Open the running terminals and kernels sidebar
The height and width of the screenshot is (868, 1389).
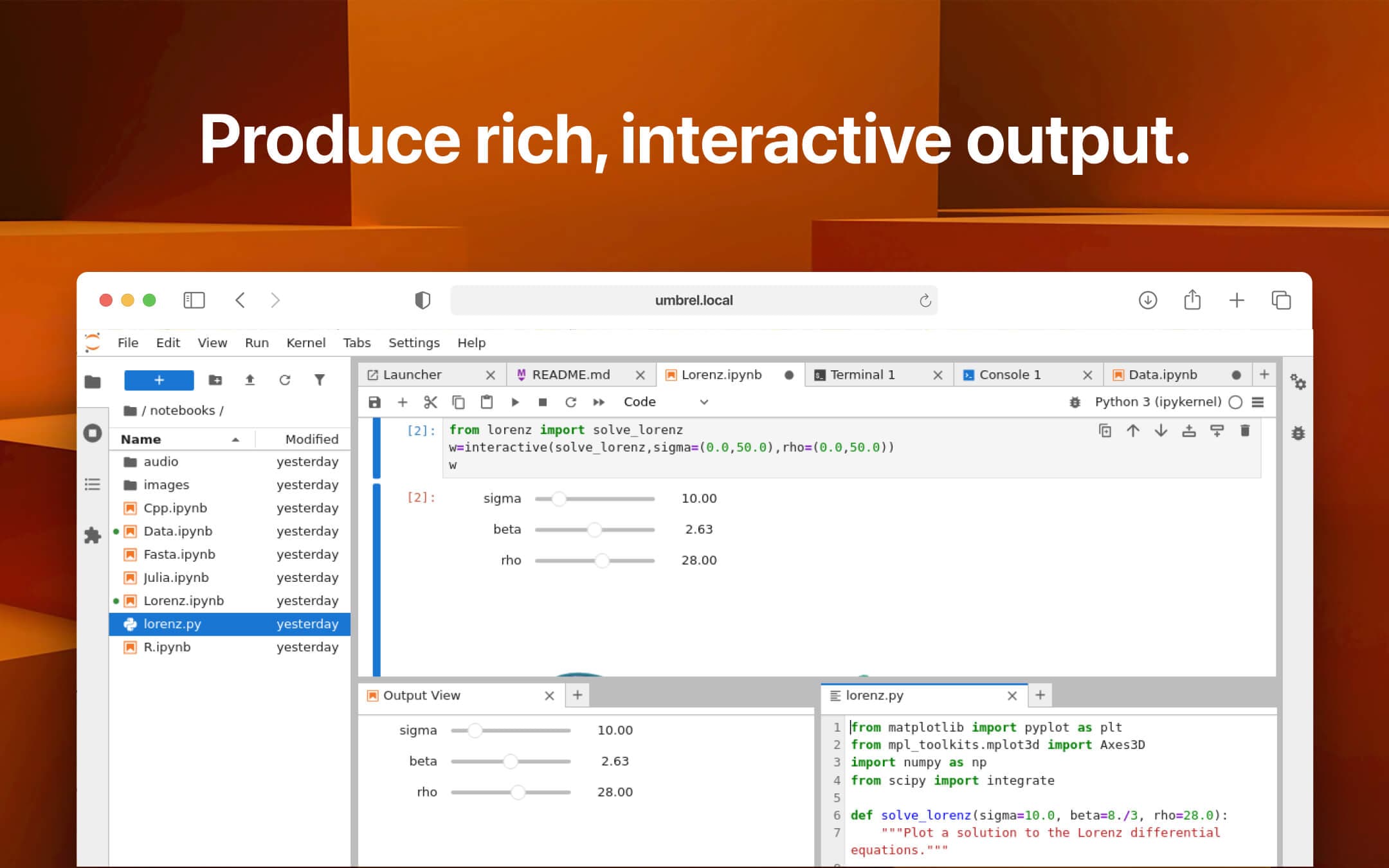click(x=93, y=433)
